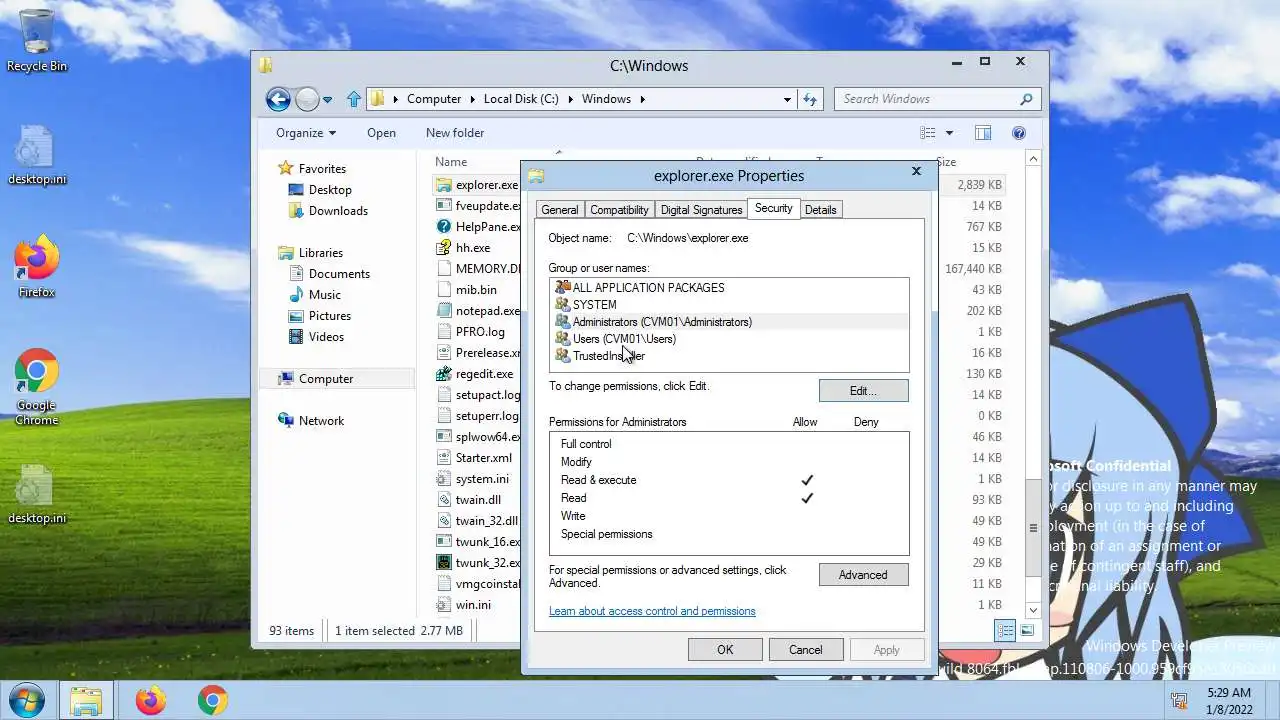Click the Action Center flag tray icon
The height and width of the screenshot is (720, 1280).
click(1180, 700)
